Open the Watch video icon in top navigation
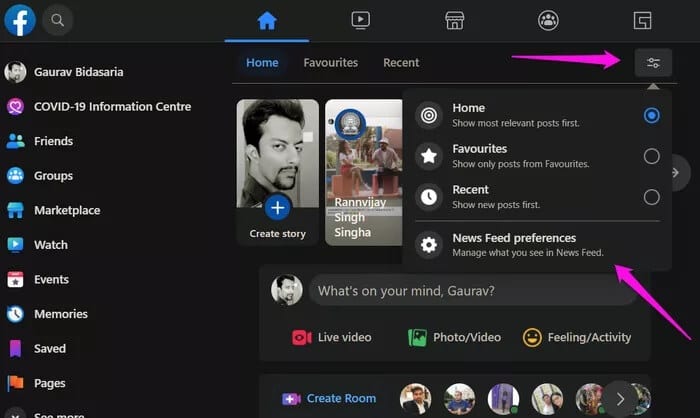This screenshot has height=418, width=700. (x=360, y=20)
